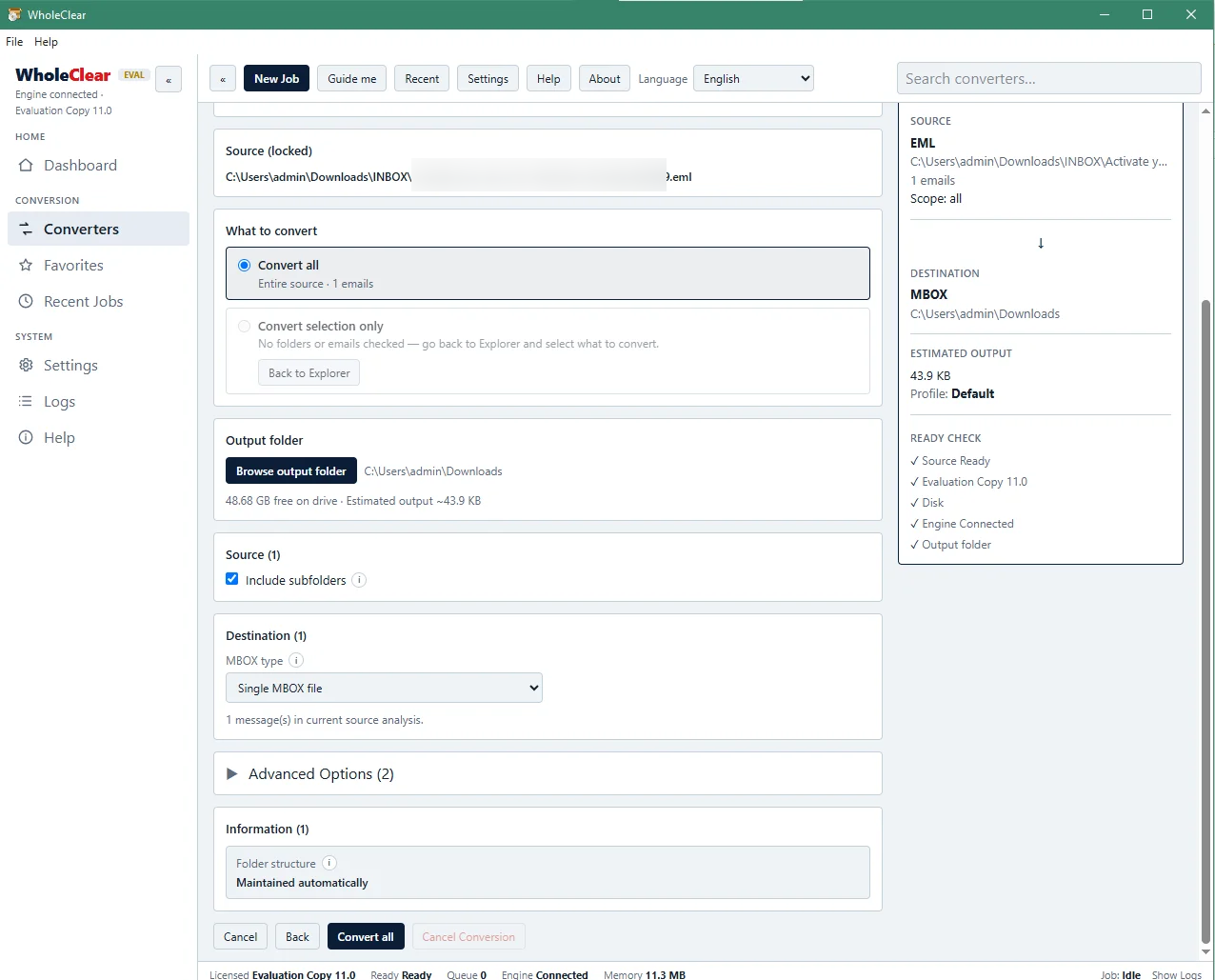Click the EVAL badge next to logo

[134, 75]
